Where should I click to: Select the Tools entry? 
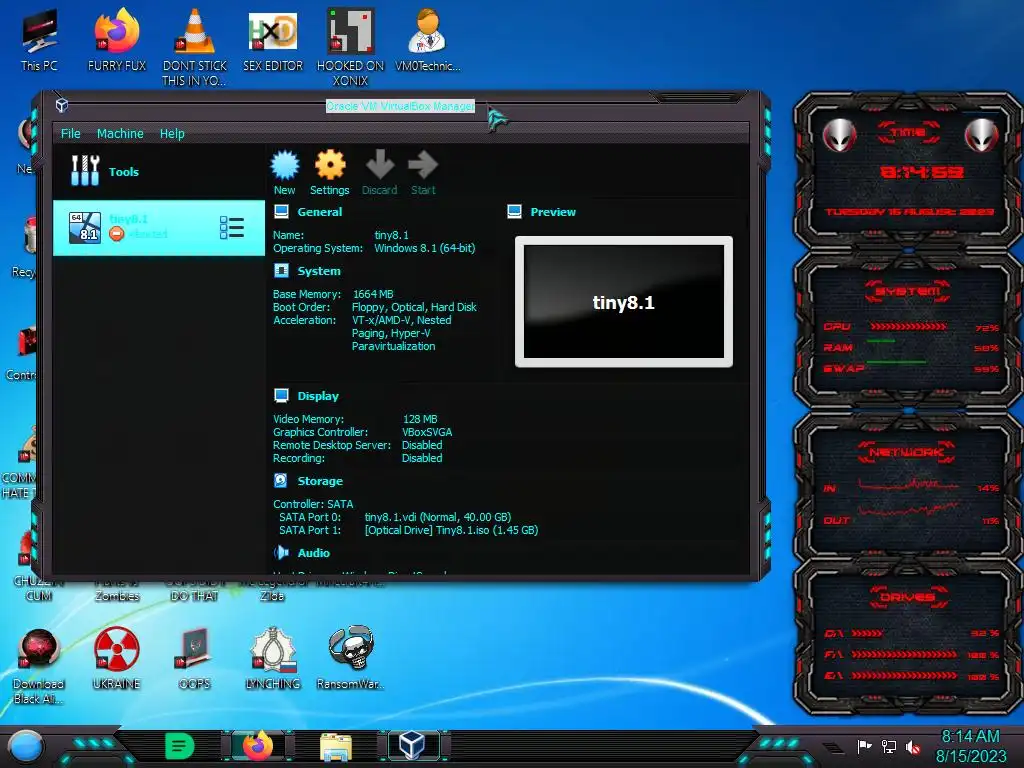[x=158, y=171]
